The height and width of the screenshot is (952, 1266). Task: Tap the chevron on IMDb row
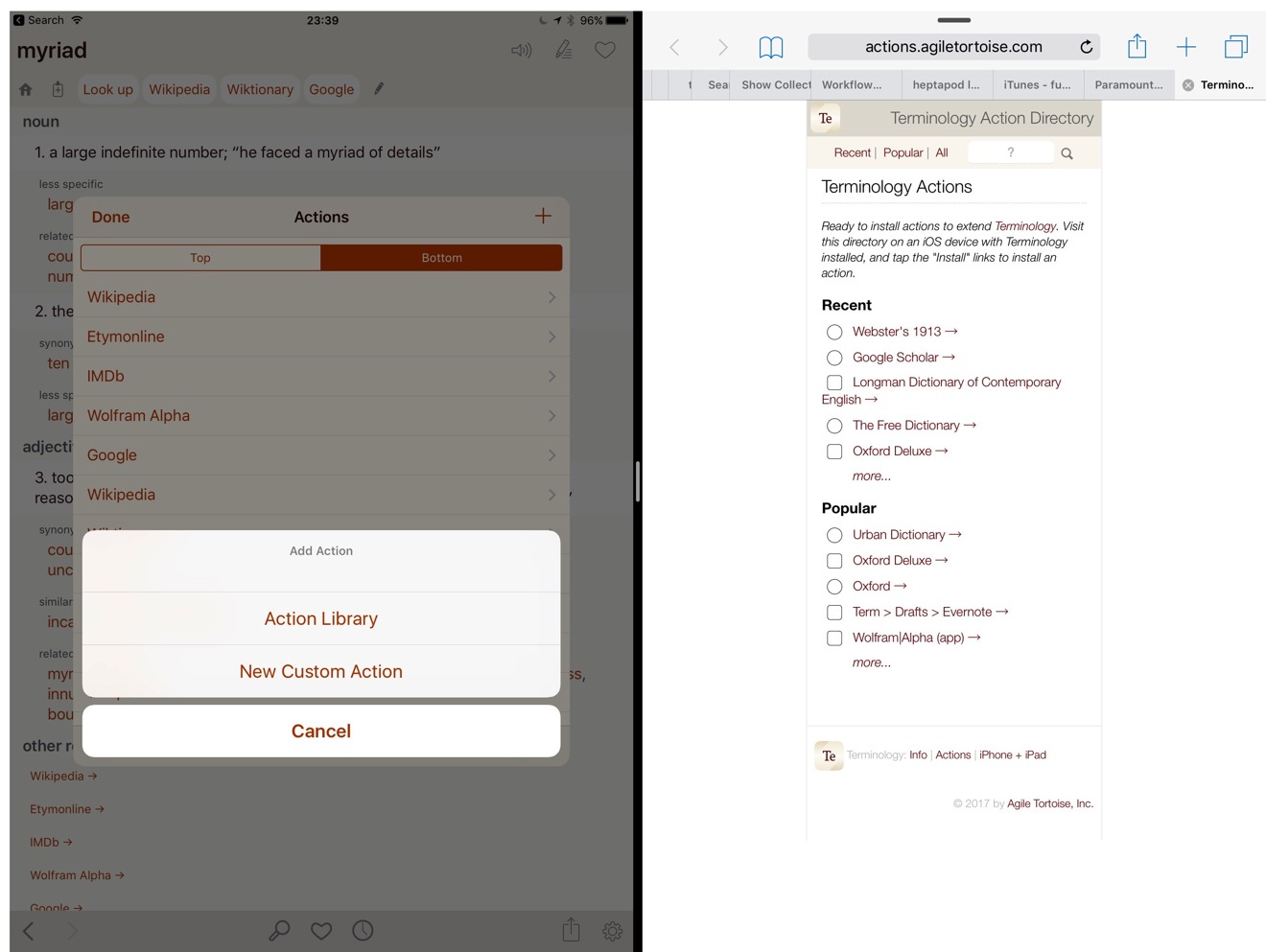click(551, 376)
